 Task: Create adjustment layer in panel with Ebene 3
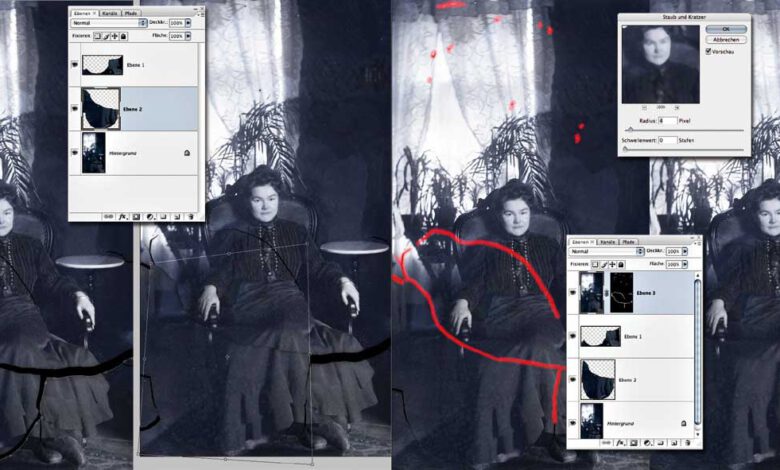(648, 443)
